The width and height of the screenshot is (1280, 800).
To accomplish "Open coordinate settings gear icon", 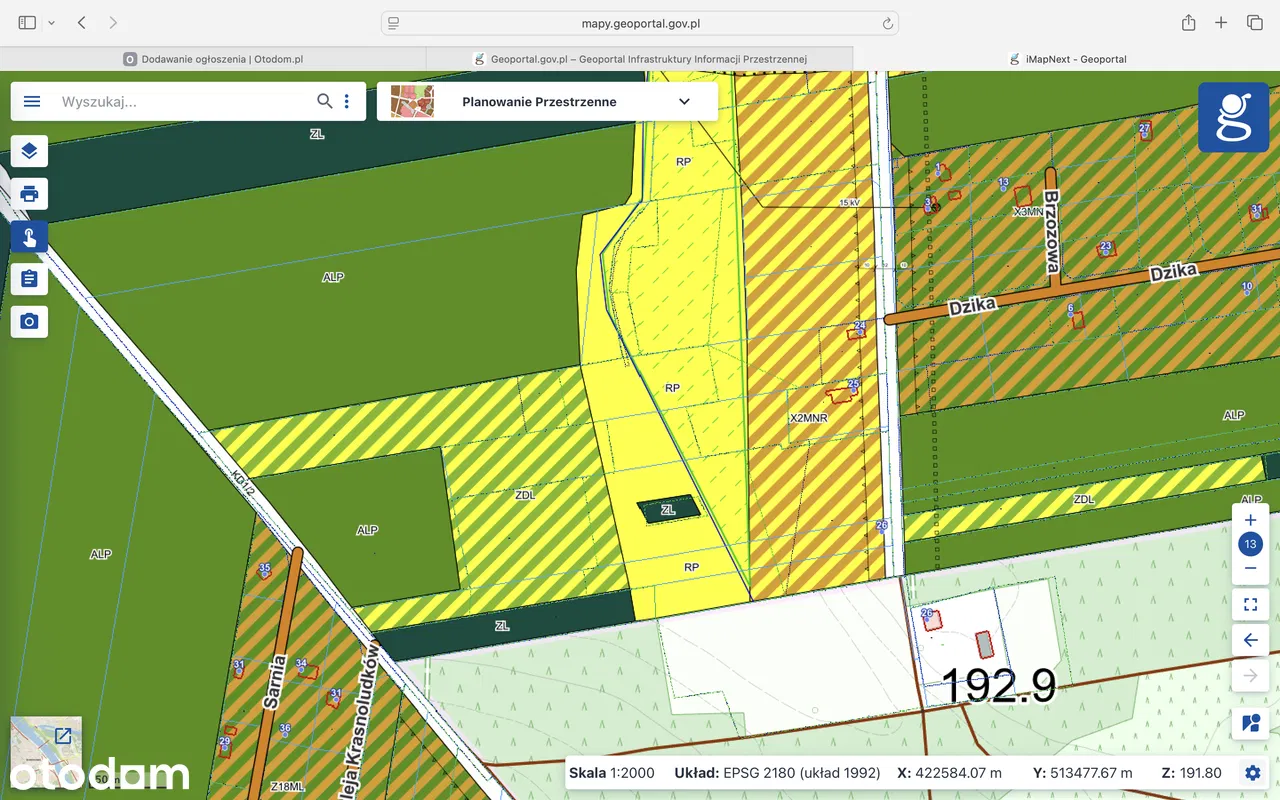I will click(x=1252, y=772).
